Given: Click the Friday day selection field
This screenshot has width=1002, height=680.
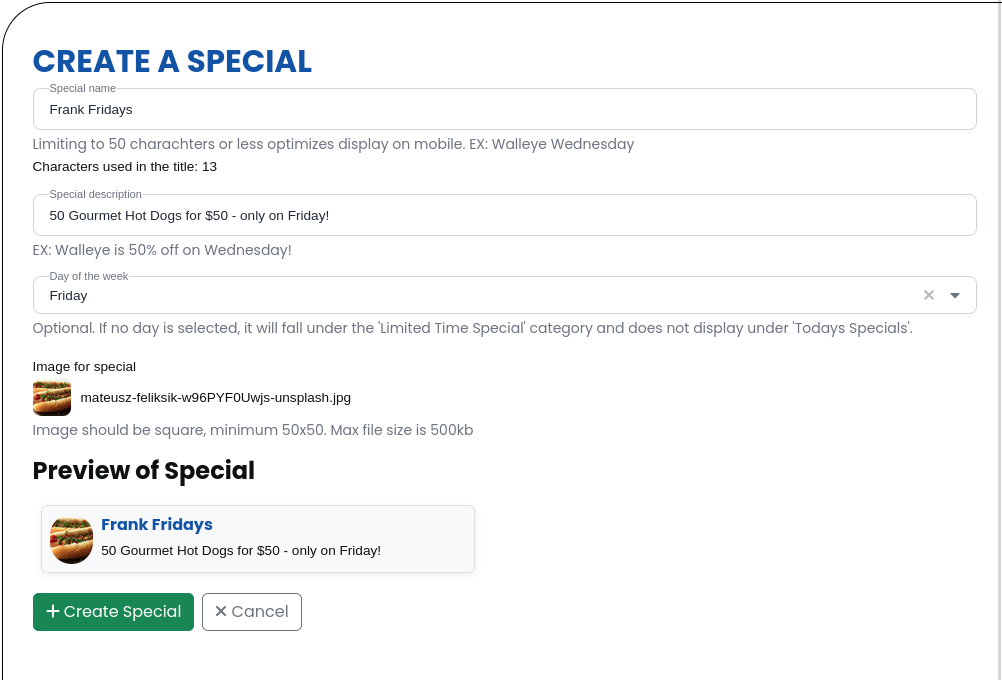Looking at the screenshot, I should coord(504,295).
